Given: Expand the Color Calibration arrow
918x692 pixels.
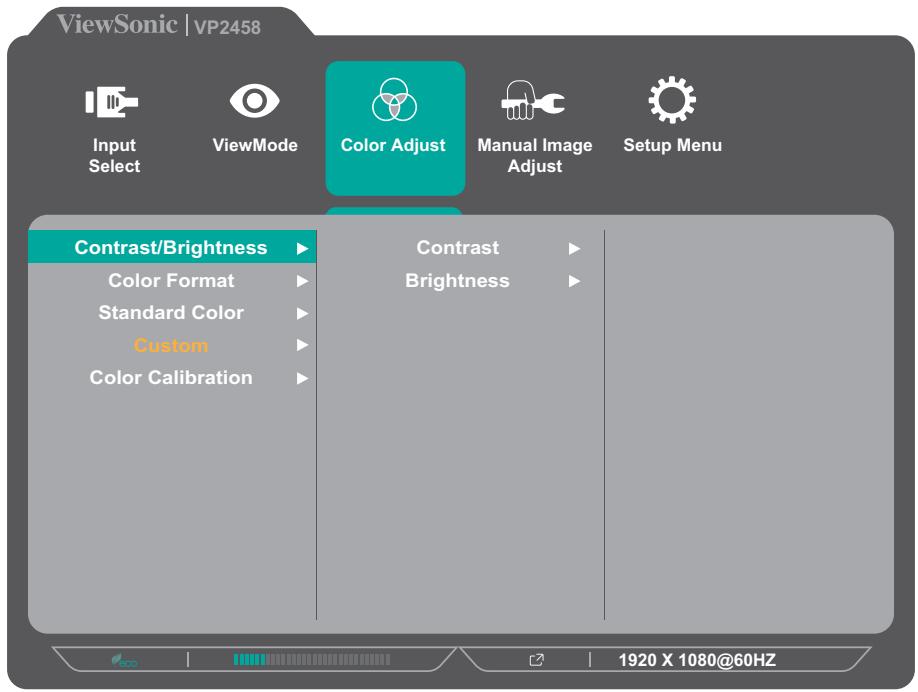Looking at the screenshot, I should 302,378.
